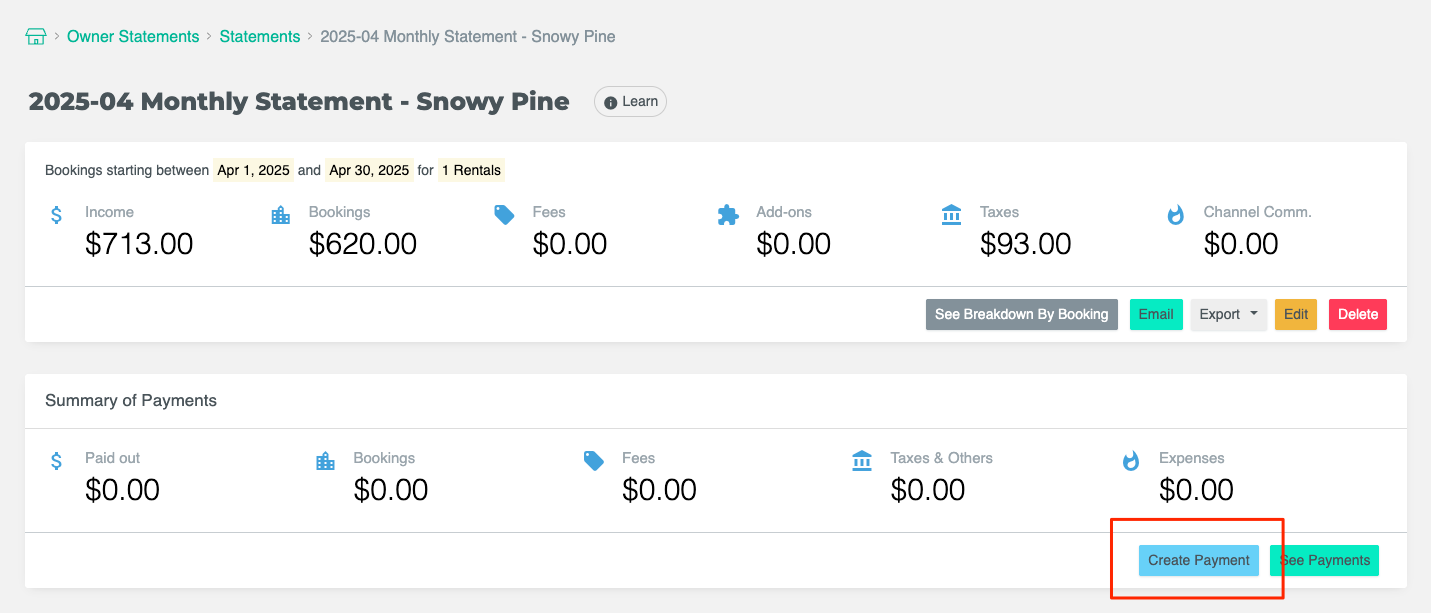Click the bank icon beside Taxes
1431x613 pixels.
tap(952, 214)
